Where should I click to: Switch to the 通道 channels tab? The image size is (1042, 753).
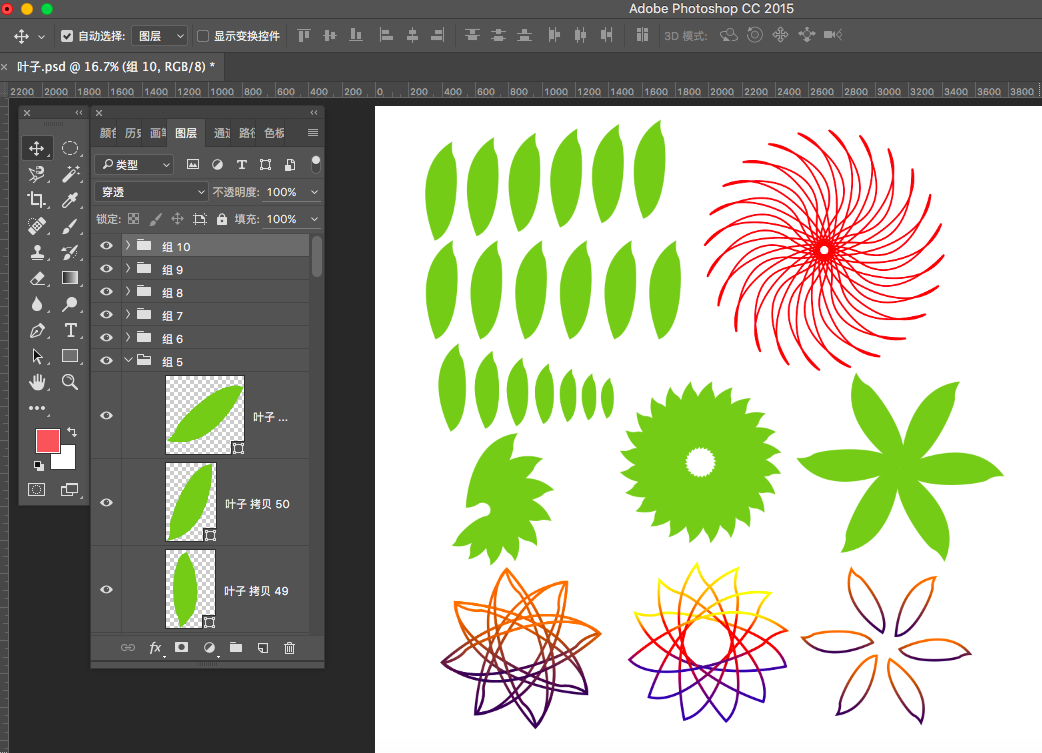(x=221, y=133)
